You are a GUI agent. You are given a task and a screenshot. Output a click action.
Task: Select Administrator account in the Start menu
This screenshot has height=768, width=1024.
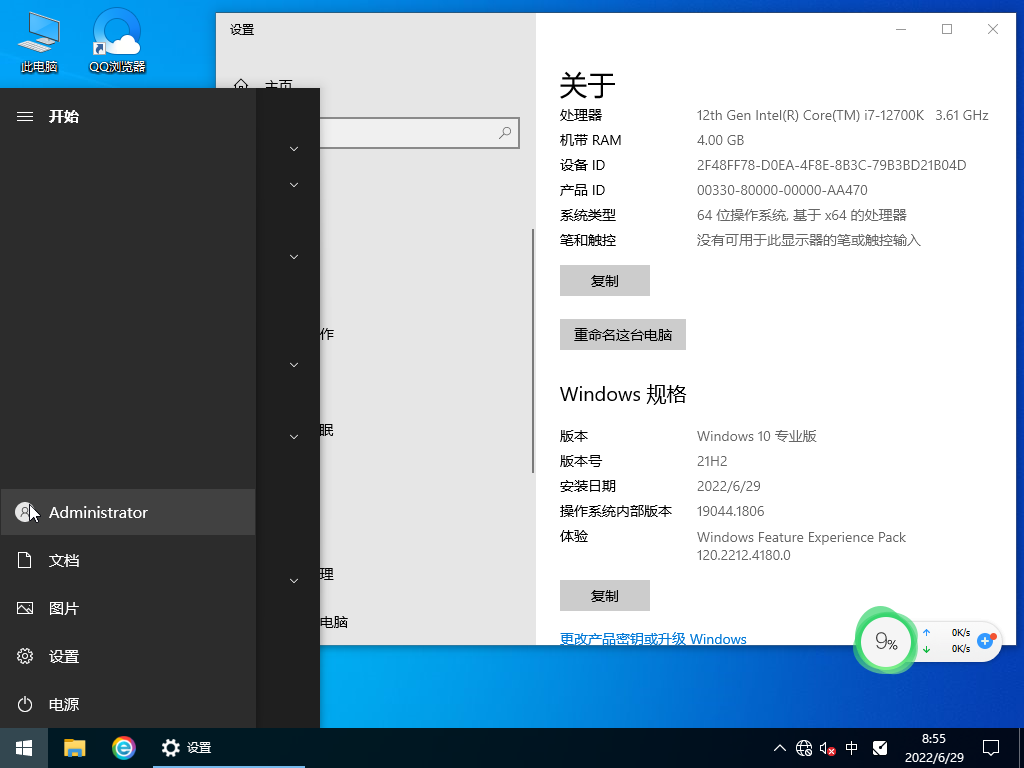[97, 512]
